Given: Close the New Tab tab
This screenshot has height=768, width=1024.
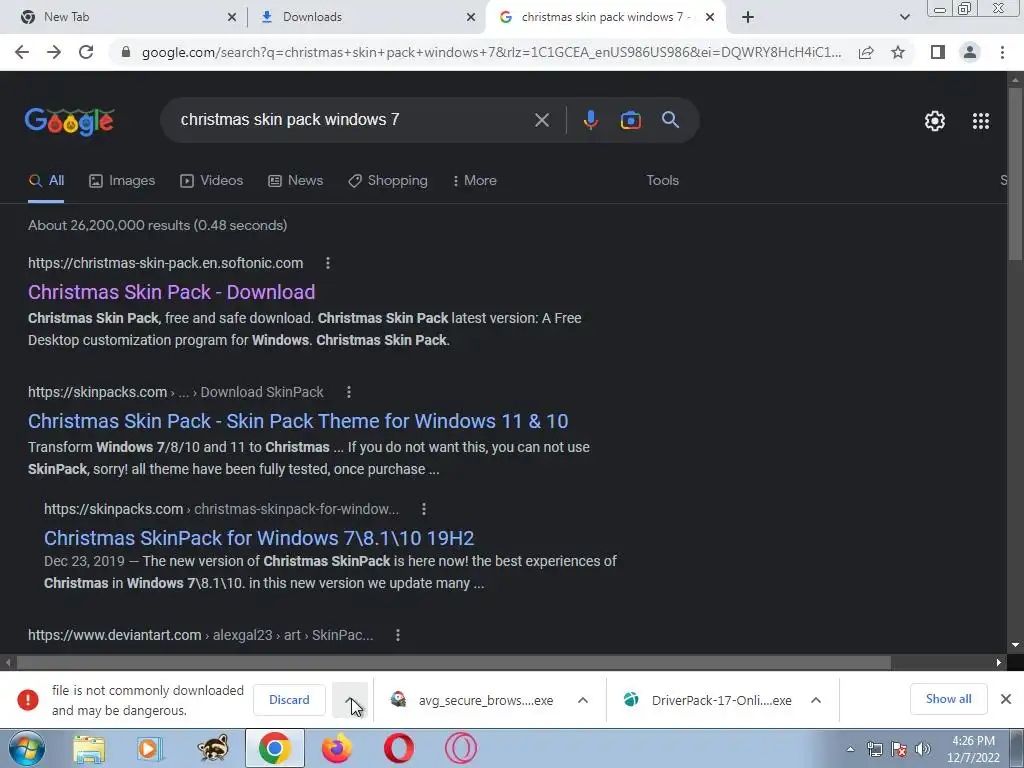Looking at the screenshot, I should 232,17.
